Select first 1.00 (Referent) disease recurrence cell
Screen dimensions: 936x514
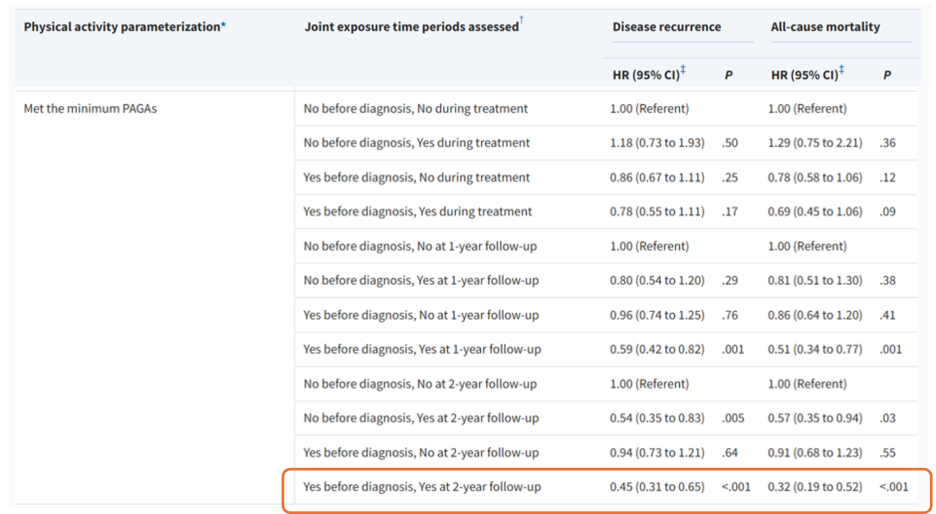(x=649, y=109)
